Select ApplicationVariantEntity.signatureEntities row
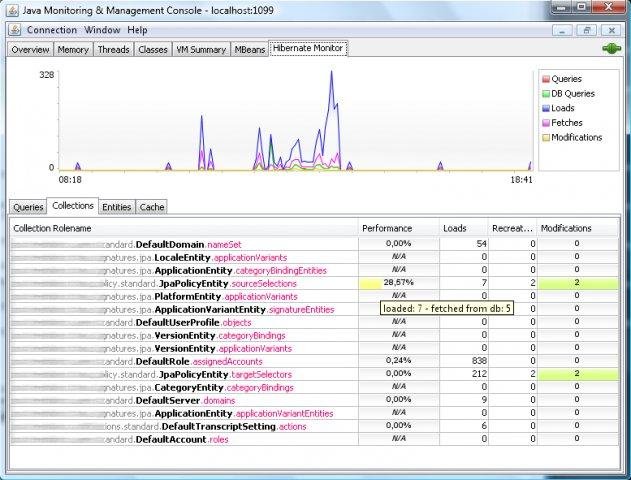Screen dimensions: 631x480 315,309
